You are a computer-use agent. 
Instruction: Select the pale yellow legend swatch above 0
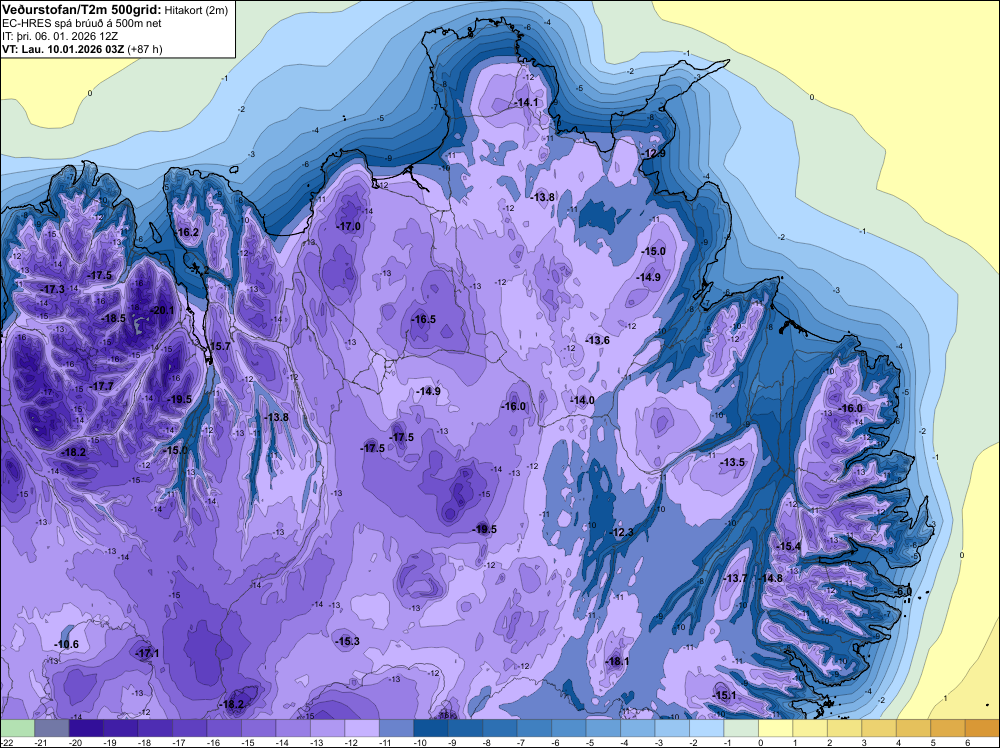click(775, 728)
